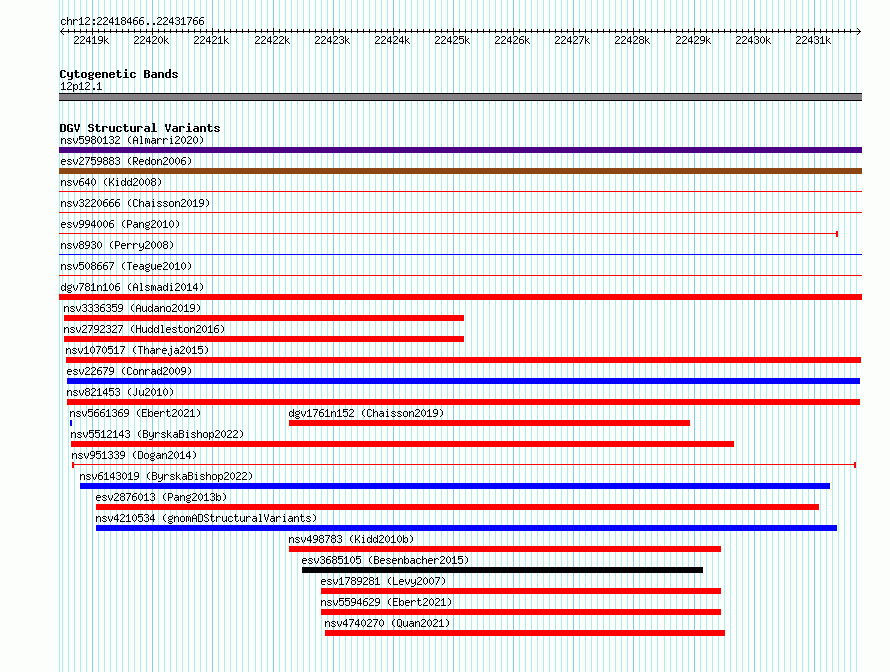Click the 22419k ruler tick label

tap(91, 40)
